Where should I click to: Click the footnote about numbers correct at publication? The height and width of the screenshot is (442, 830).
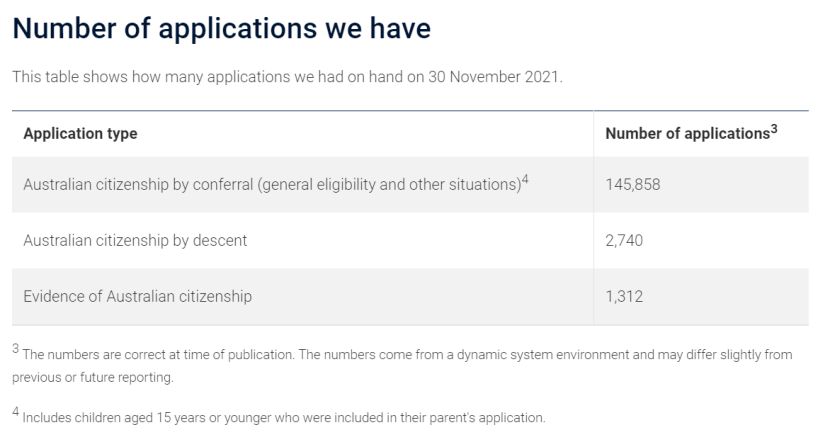pyautogui.click(x=402, y=365)
